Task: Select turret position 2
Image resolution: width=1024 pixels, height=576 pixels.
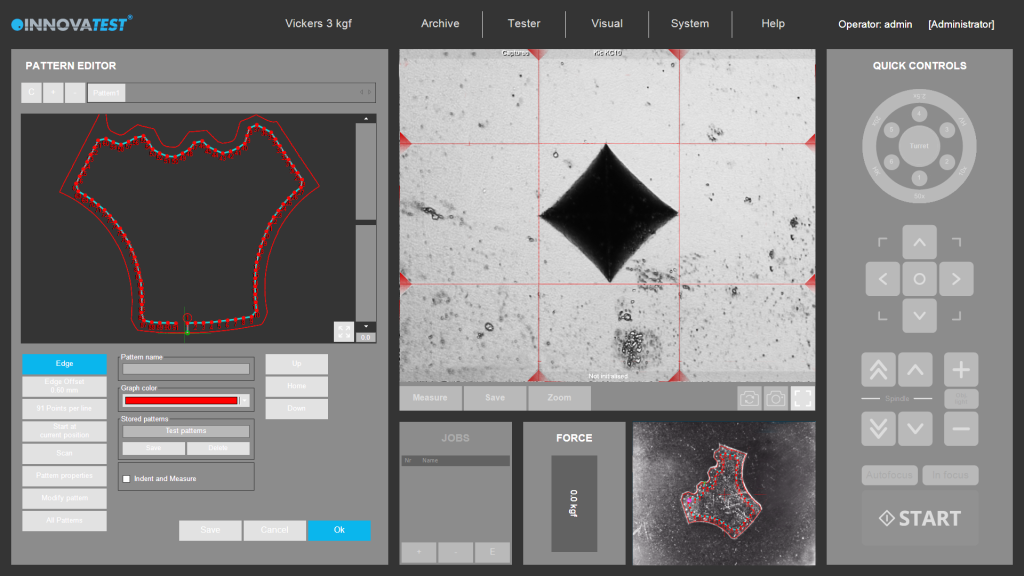Action: [x=946, y=161]
